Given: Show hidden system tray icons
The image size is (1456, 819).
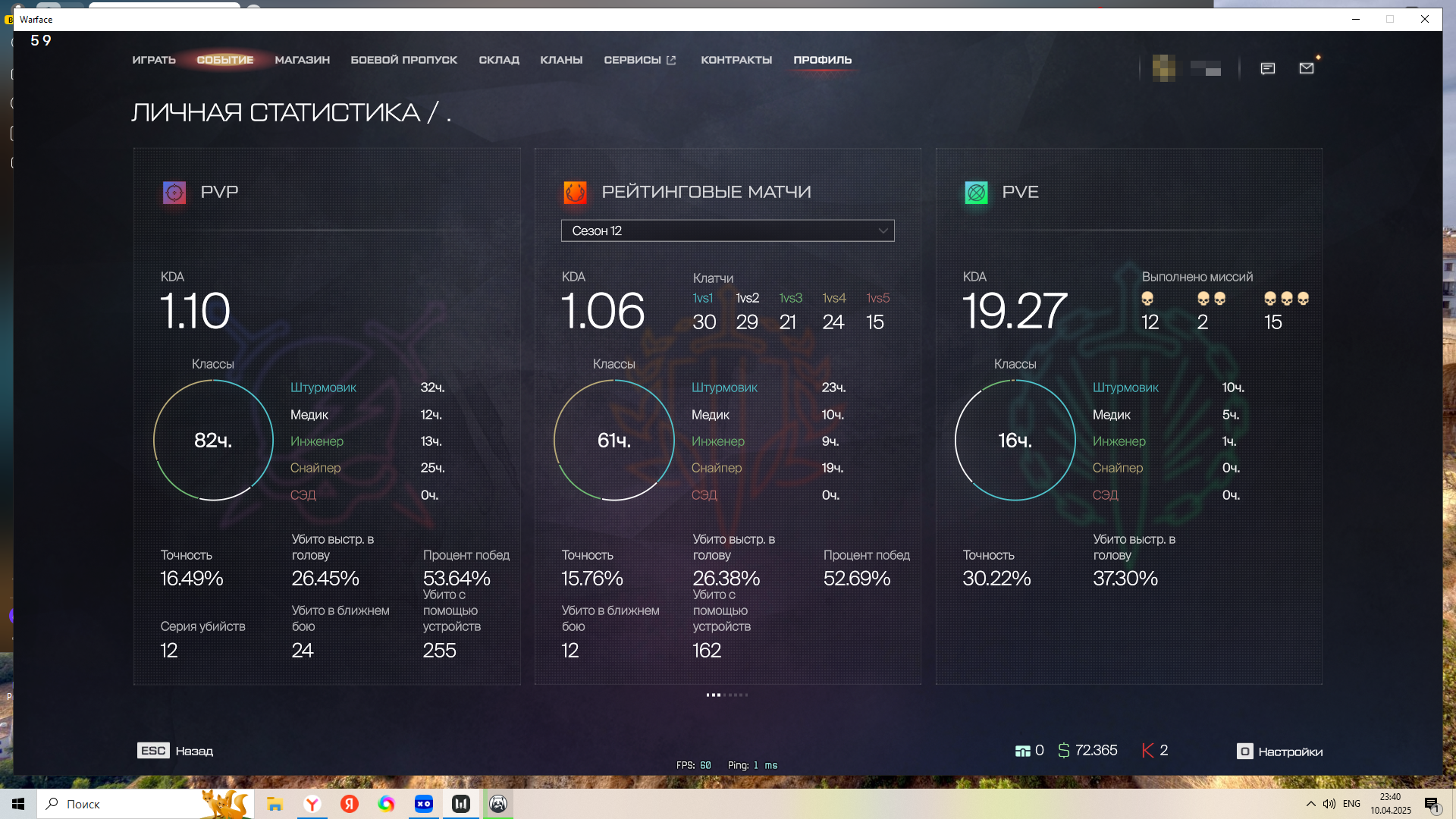Looking at the screenshot, I should tap(1311, 804).
